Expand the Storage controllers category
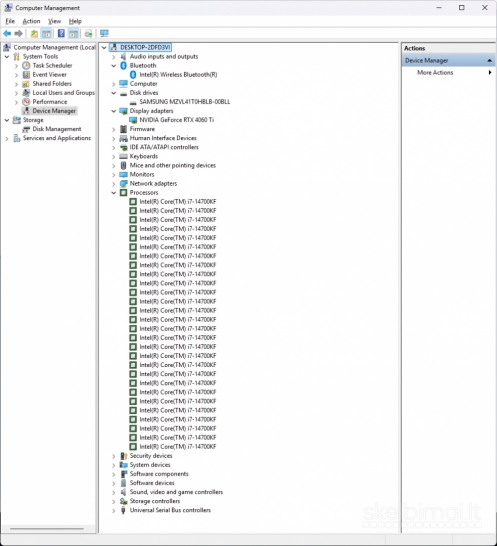 pyautogui.click(x=114, y=501)
